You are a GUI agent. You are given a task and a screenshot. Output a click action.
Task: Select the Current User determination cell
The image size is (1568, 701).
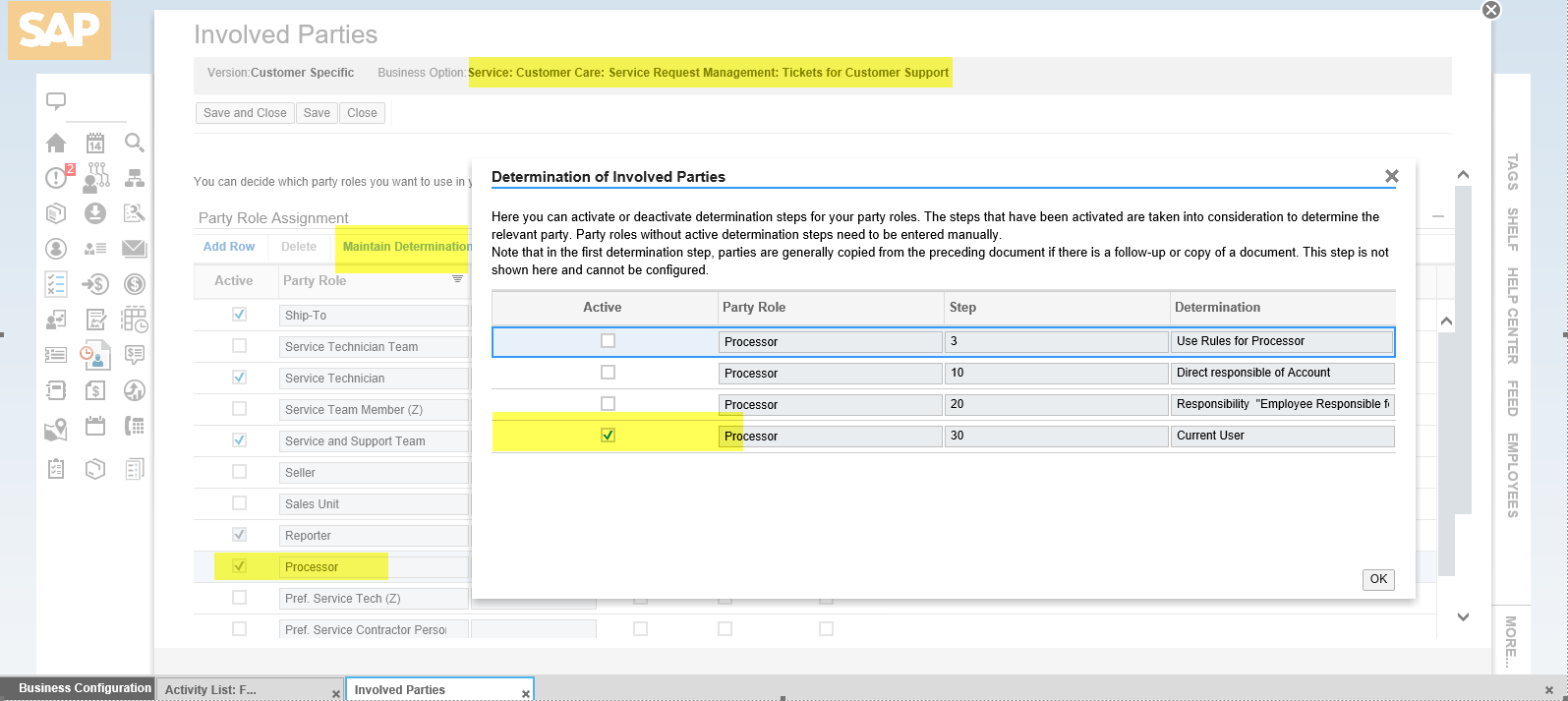pos(1283,436)
